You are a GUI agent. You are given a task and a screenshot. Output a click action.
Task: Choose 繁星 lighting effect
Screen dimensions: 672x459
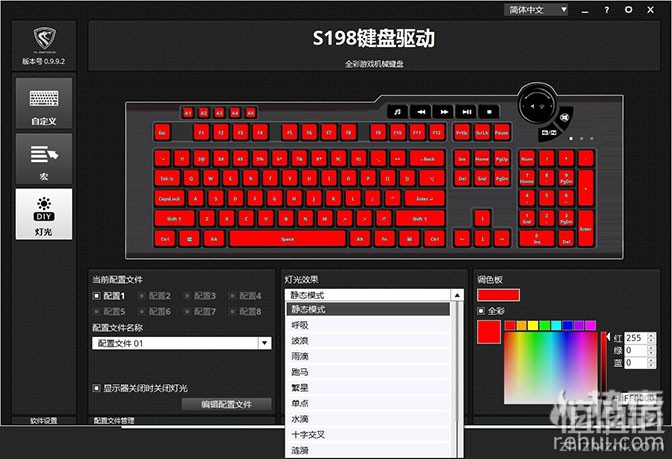click(x=368, y=388)
